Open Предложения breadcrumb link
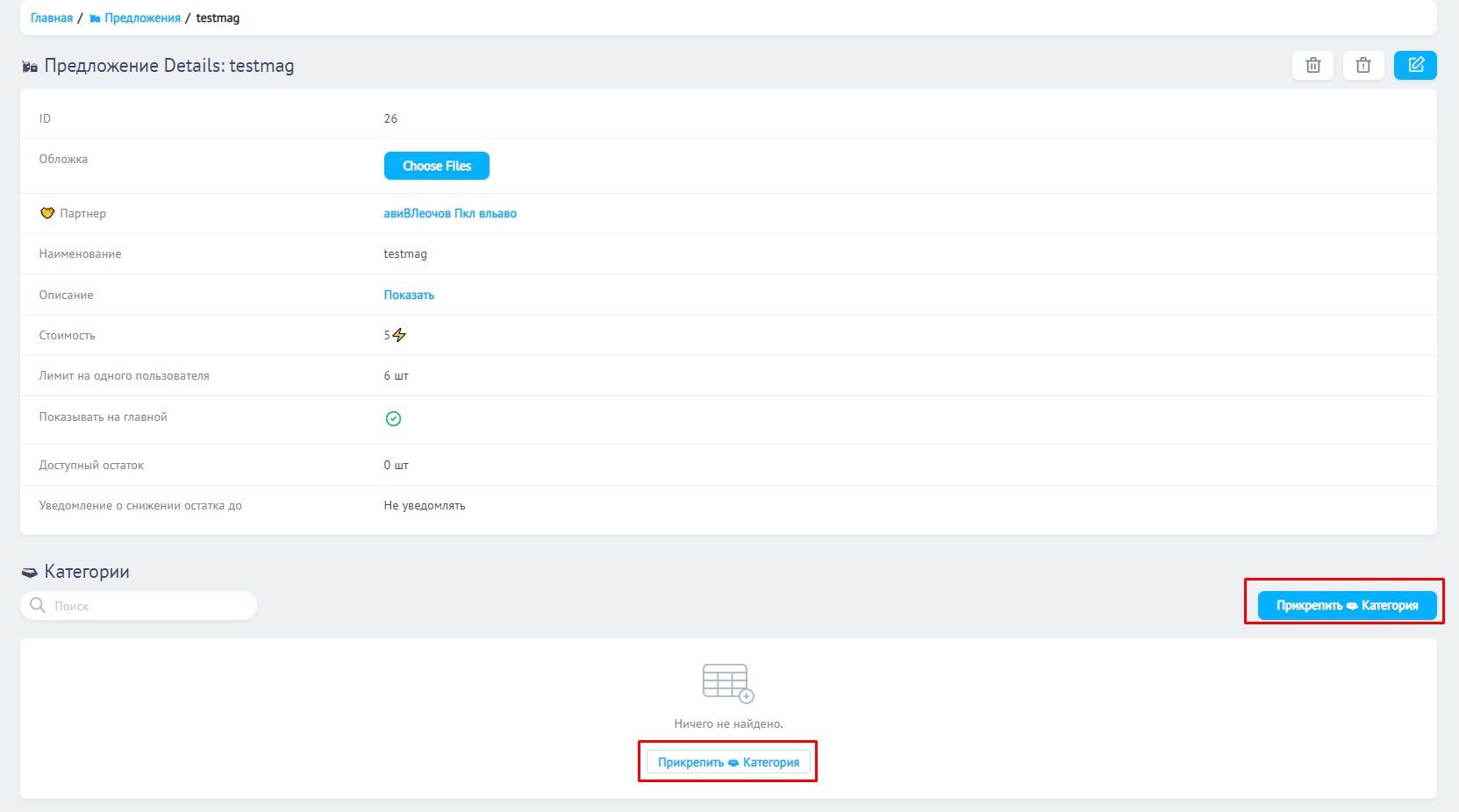Viewport: 1459px width, 812px height. click(141, 18)
